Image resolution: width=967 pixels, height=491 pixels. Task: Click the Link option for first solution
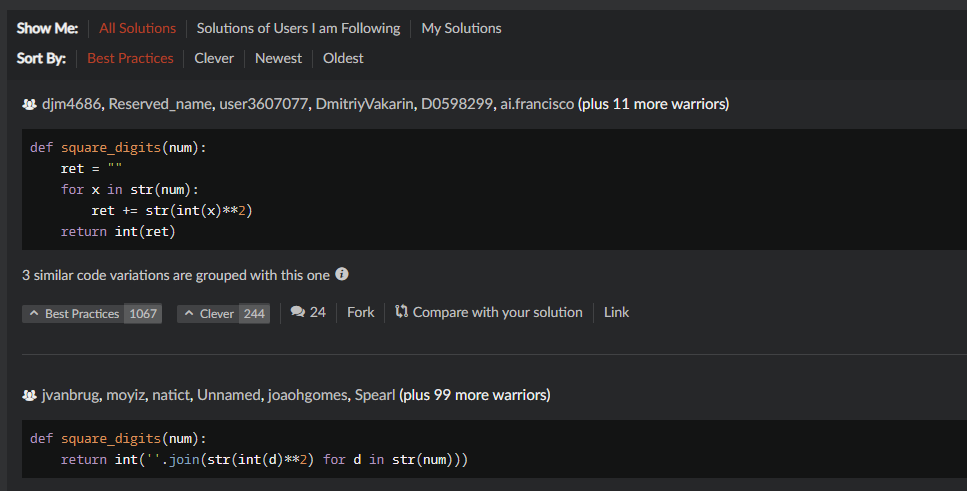(616, 312)
